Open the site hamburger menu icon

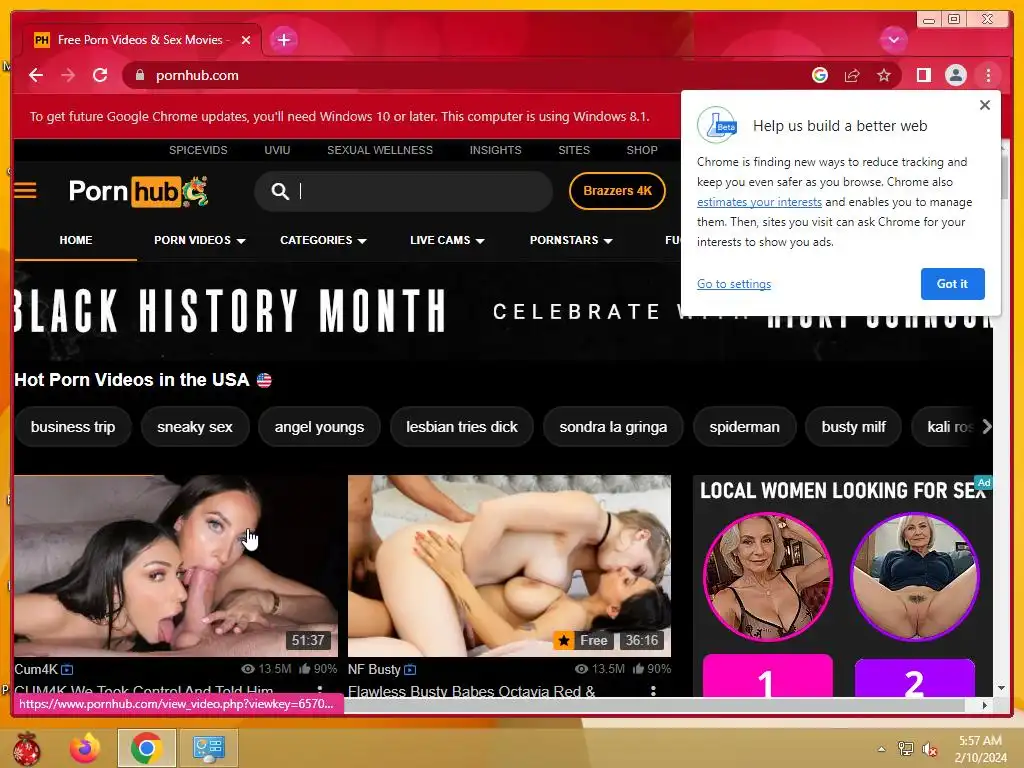click(x=25, y=191)
